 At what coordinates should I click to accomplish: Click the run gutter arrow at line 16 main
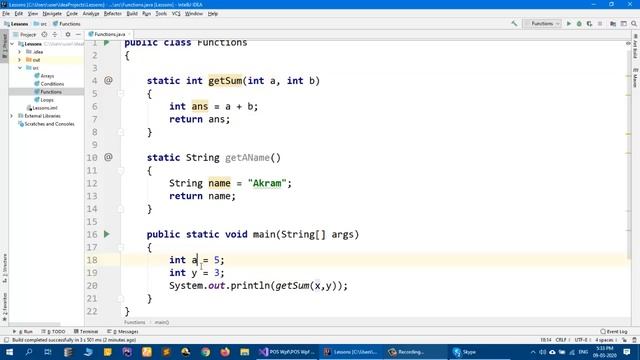coord(107,234)
